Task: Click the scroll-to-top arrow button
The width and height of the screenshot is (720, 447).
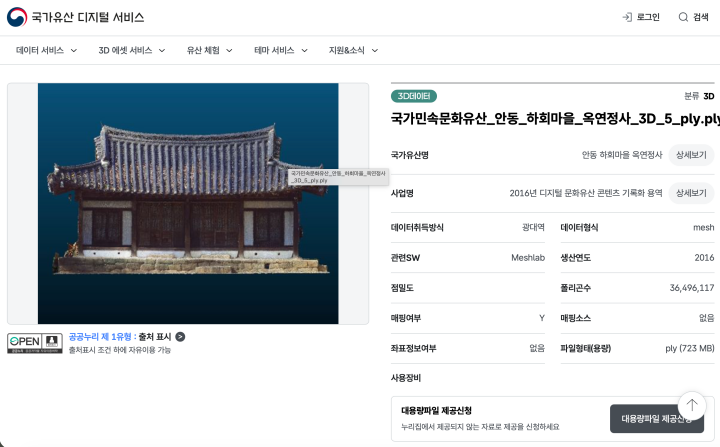Action: coord(692,405)
